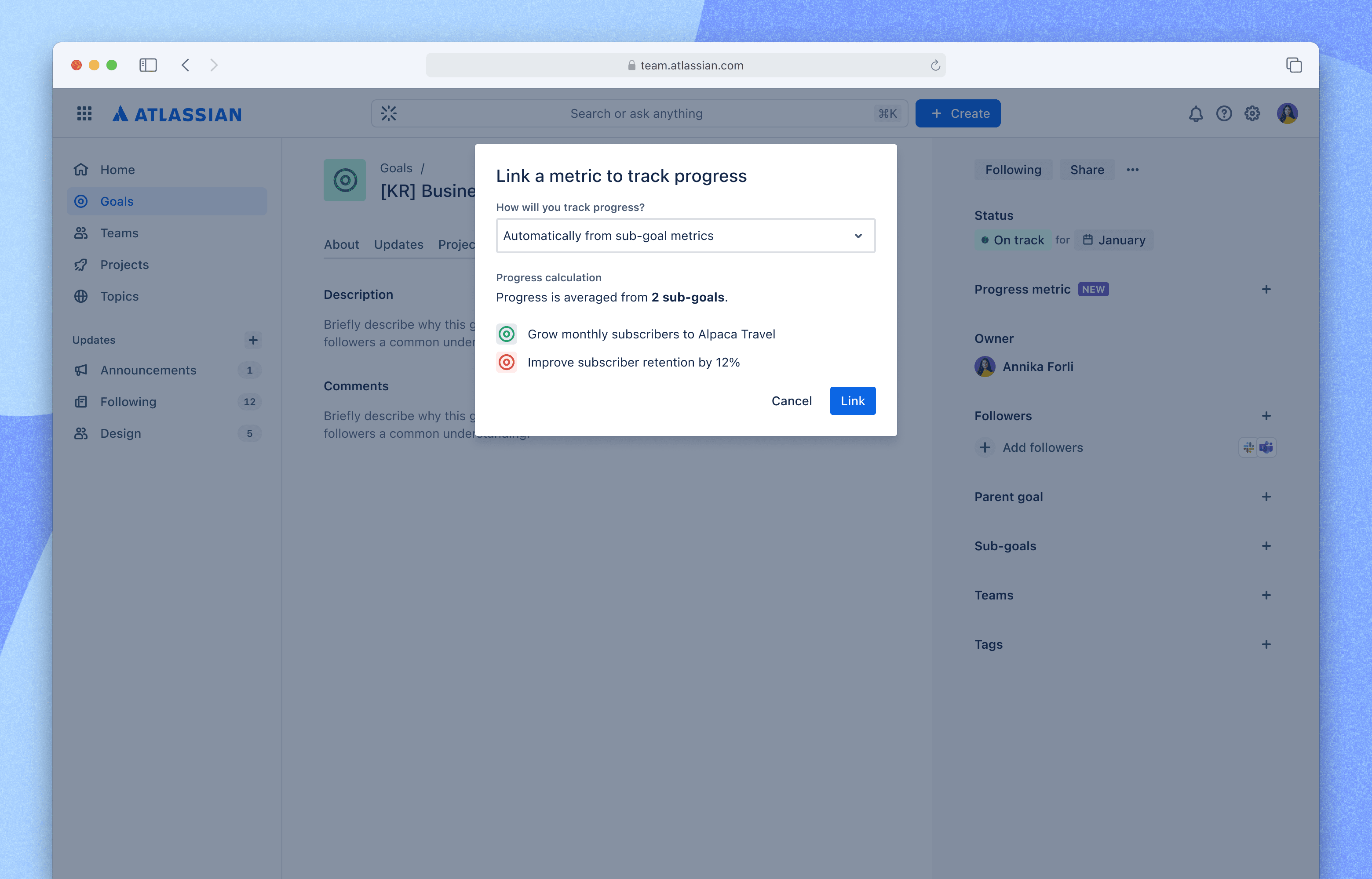Viewport: 1372px width, 879px height.
Task: Click the Microsoft Teams integration icon
Action: click(x=1266, y=448)
